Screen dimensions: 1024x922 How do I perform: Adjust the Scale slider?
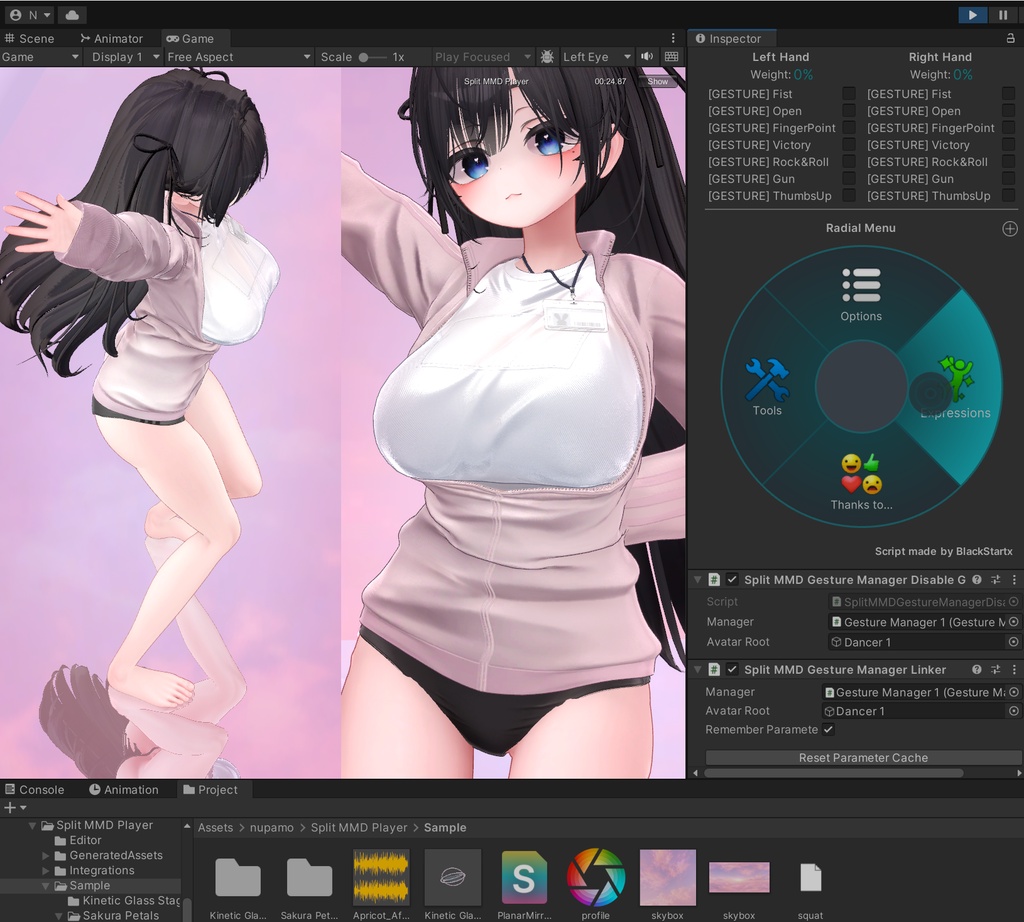coord(372,57)
